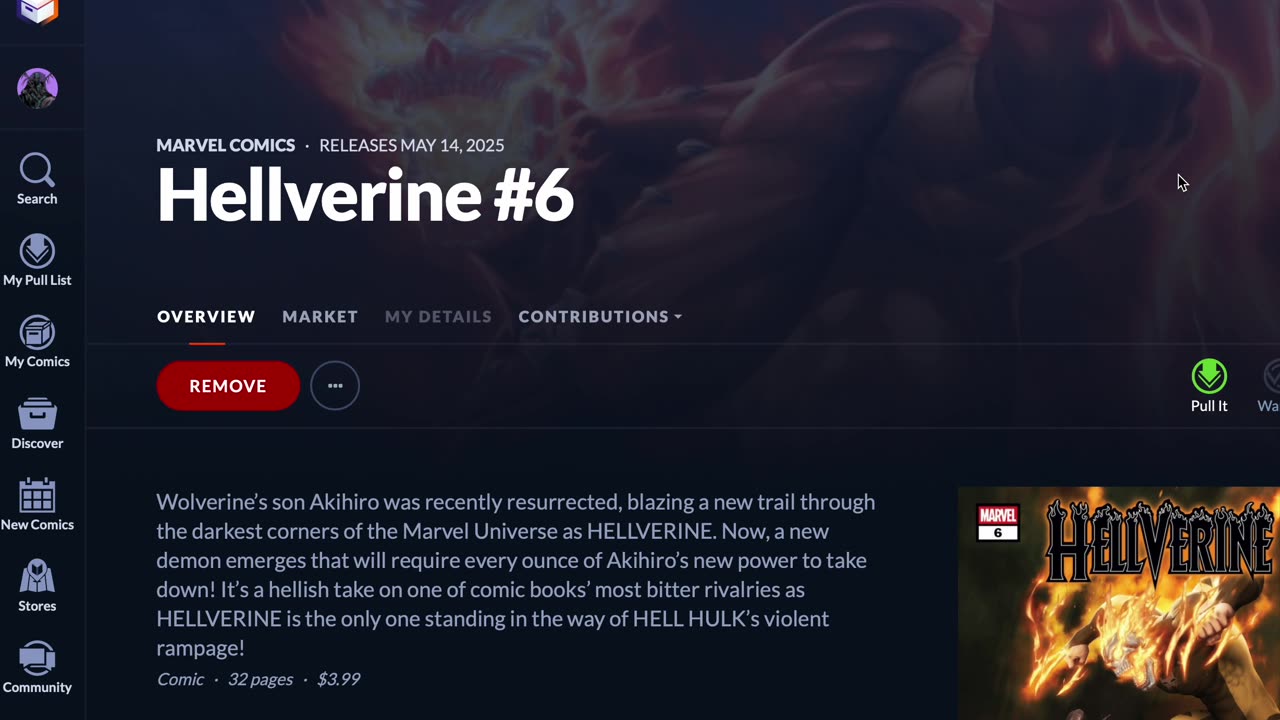The image size is (1280, 720).
Task: Click the 32 pages text
Action: 260,679
